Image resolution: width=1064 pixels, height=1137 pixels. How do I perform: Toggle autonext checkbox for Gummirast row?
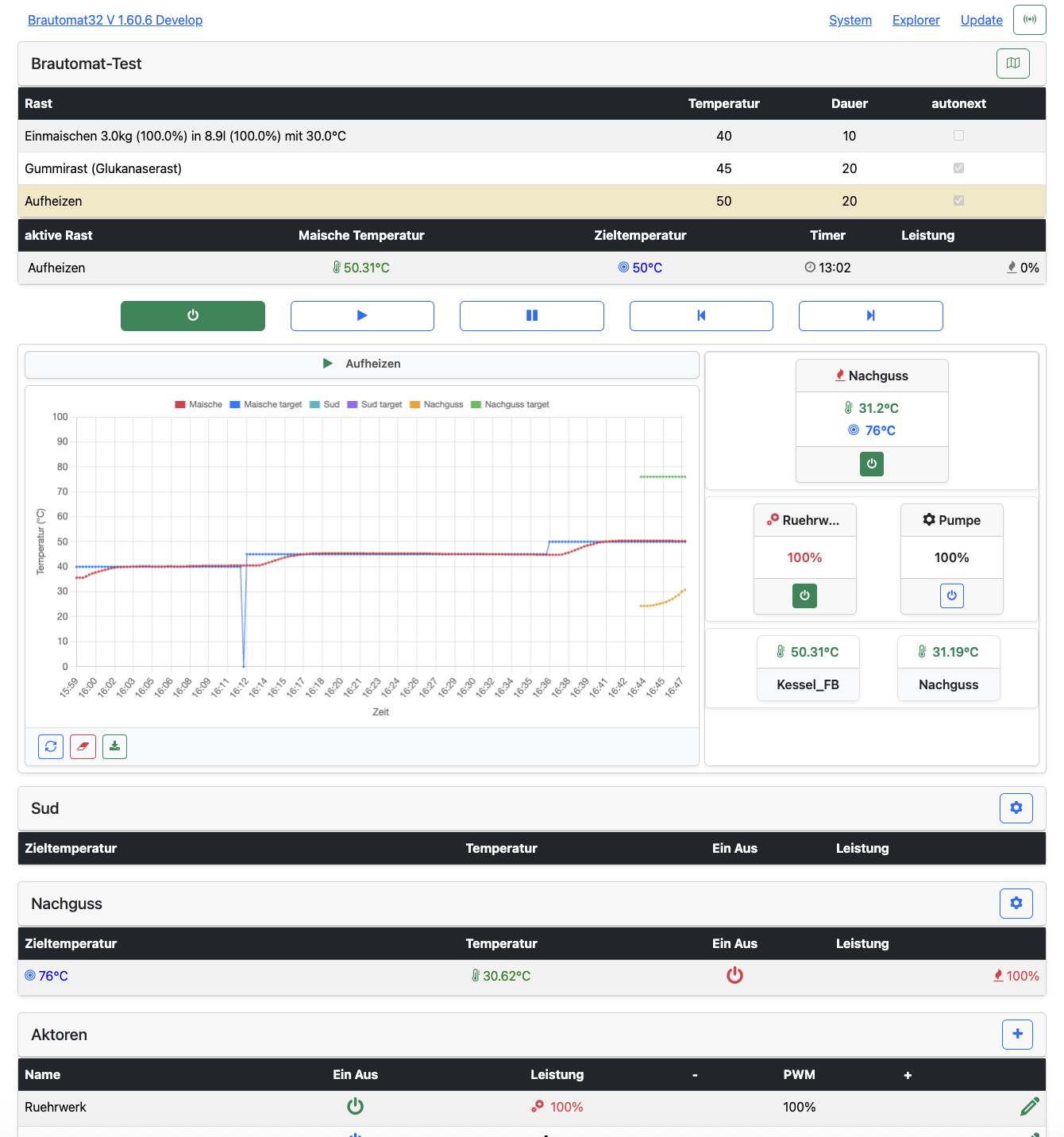(x=958, y=168)
